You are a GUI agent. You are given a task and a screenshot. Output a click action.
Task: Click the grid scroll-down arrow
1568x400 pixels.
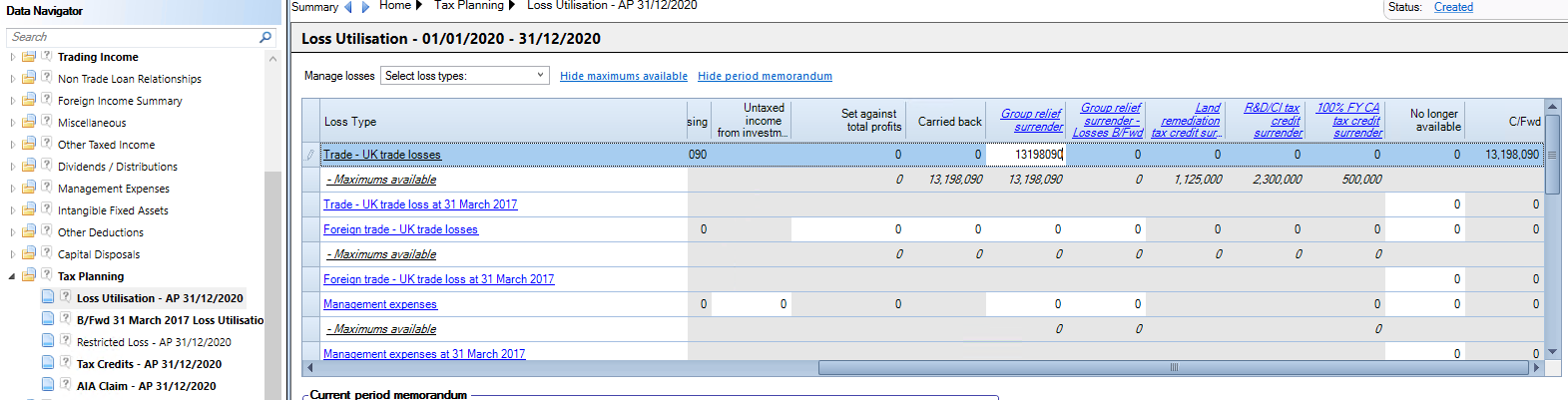tap(1552, 352)
